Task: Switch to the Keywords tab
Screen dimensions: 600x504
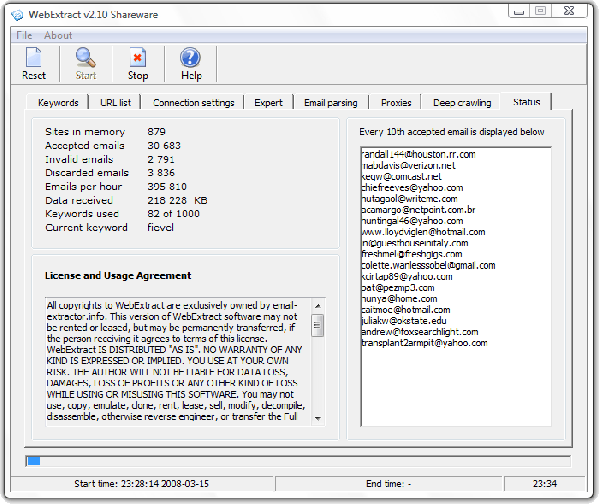Action: (58, 102)
